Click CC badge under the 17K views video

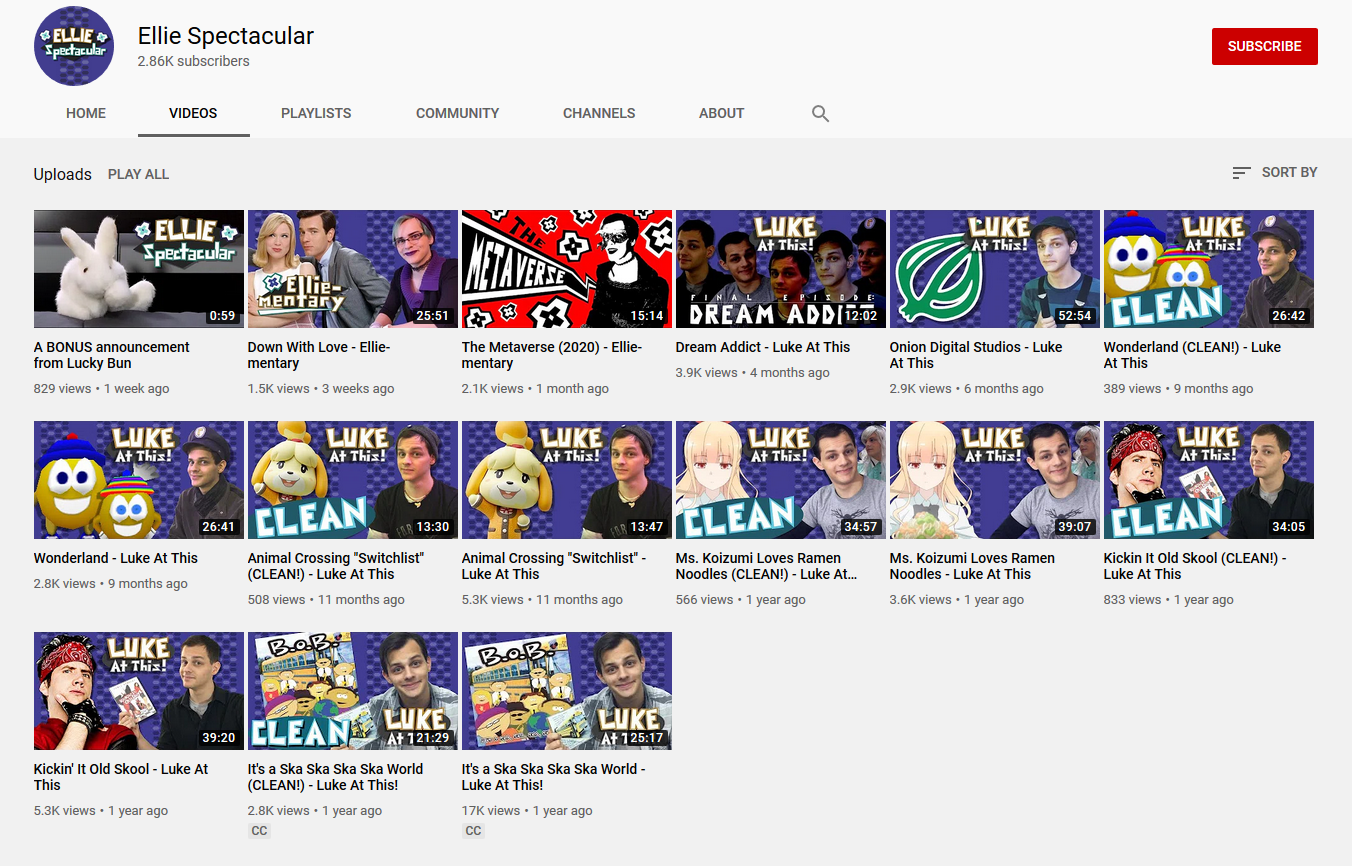click(x=474, y=831)
